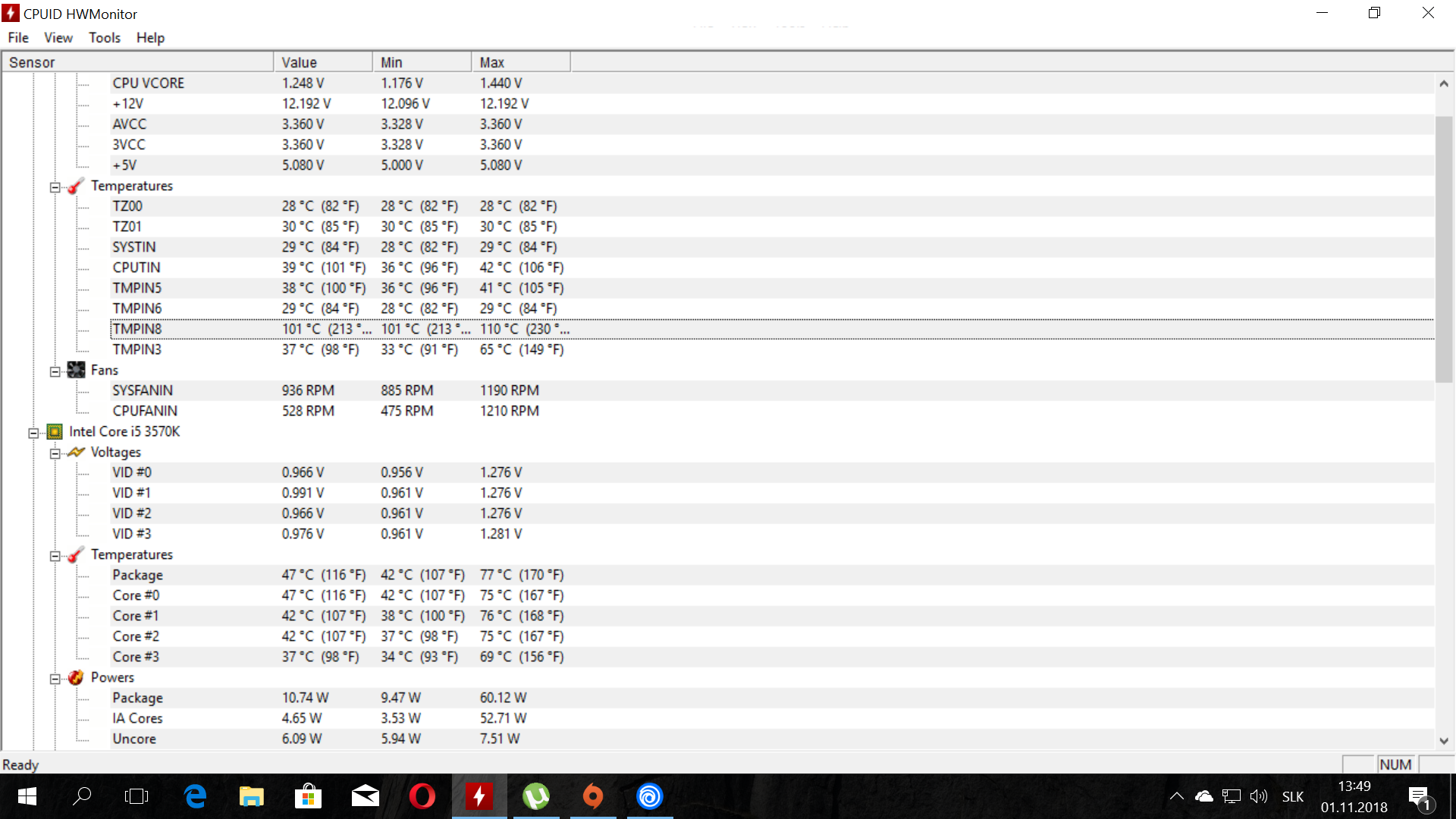Click the yellow Voltages wave icon
Viewport: 1456px width, 819px height.
coord(76,452)
